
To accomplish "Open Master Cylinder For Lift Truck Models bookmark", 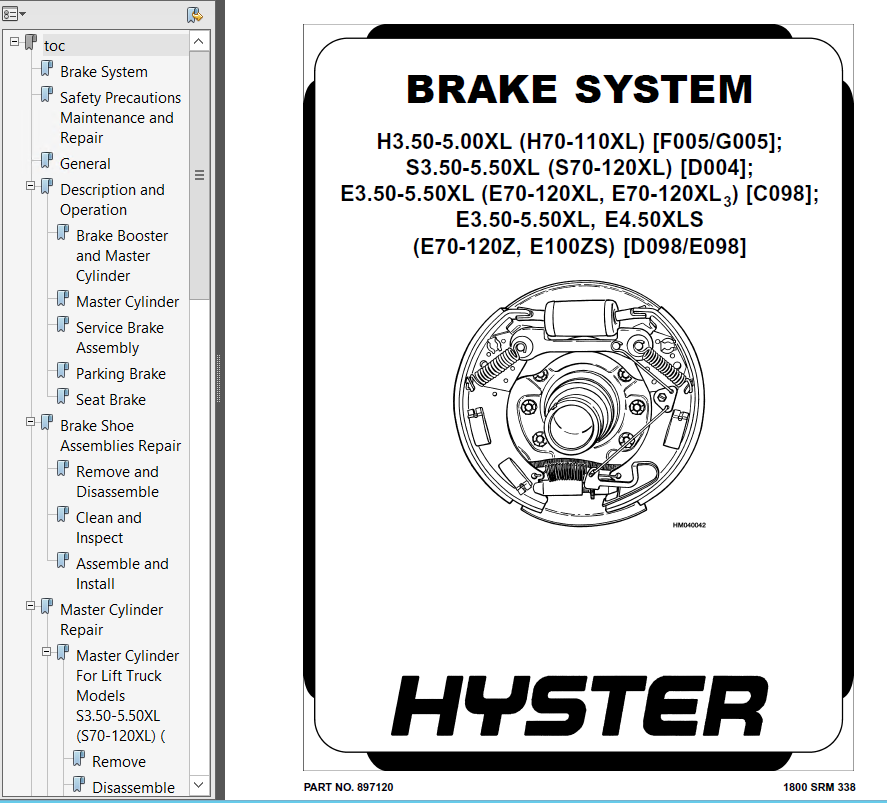I will (x=127, y=696).
